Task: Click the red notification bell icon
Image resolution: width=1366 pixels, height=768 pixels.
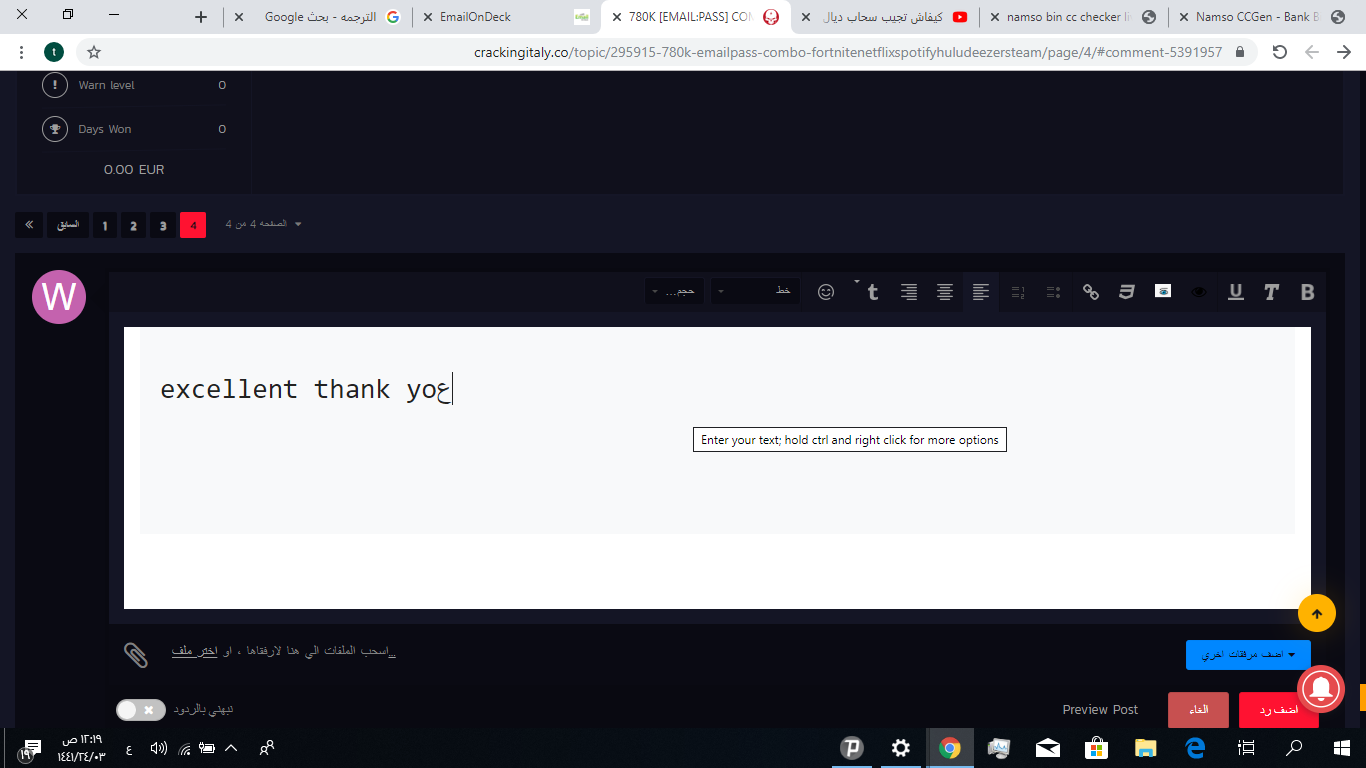Action: (1320, 688)
